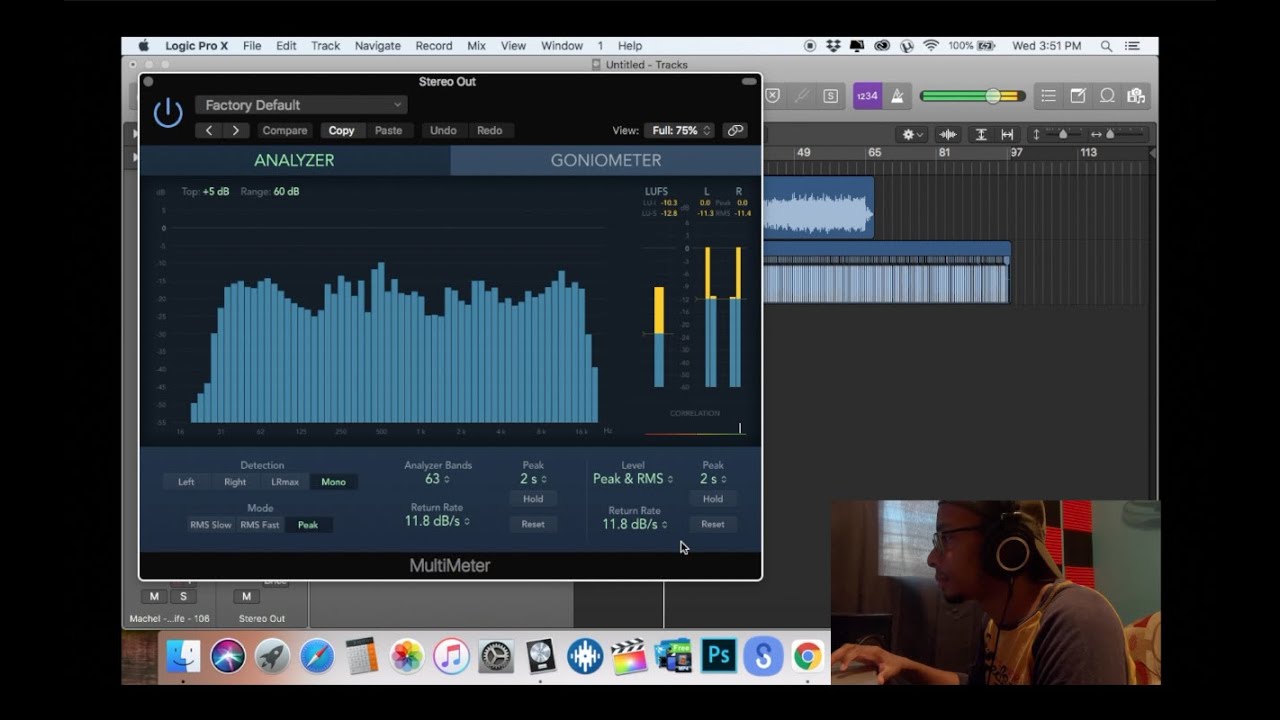Toggle the waveform zoom button
Image resolution: width=1280 pixels, height=720 pixels.
(x=948, y=134)
